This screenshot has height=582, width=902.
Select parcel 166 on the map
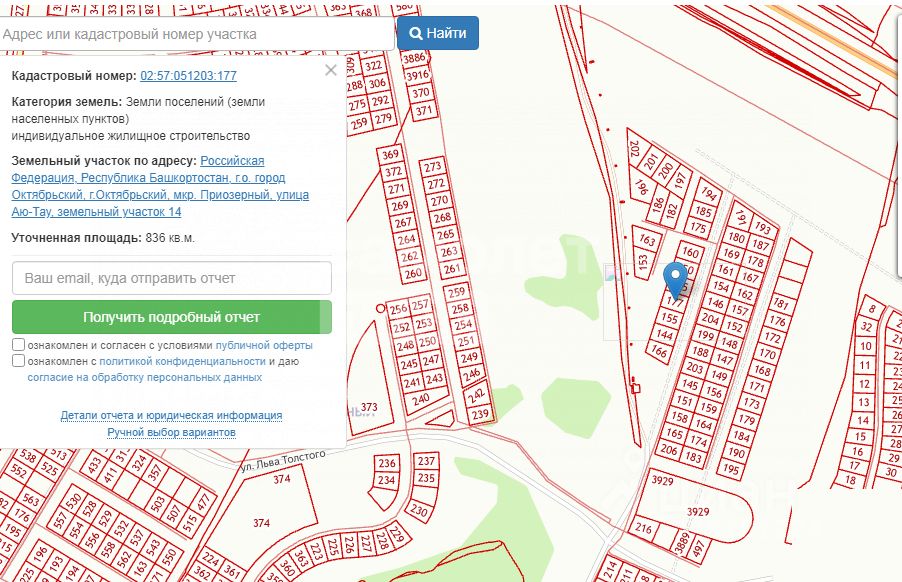[x=659, y=351]
